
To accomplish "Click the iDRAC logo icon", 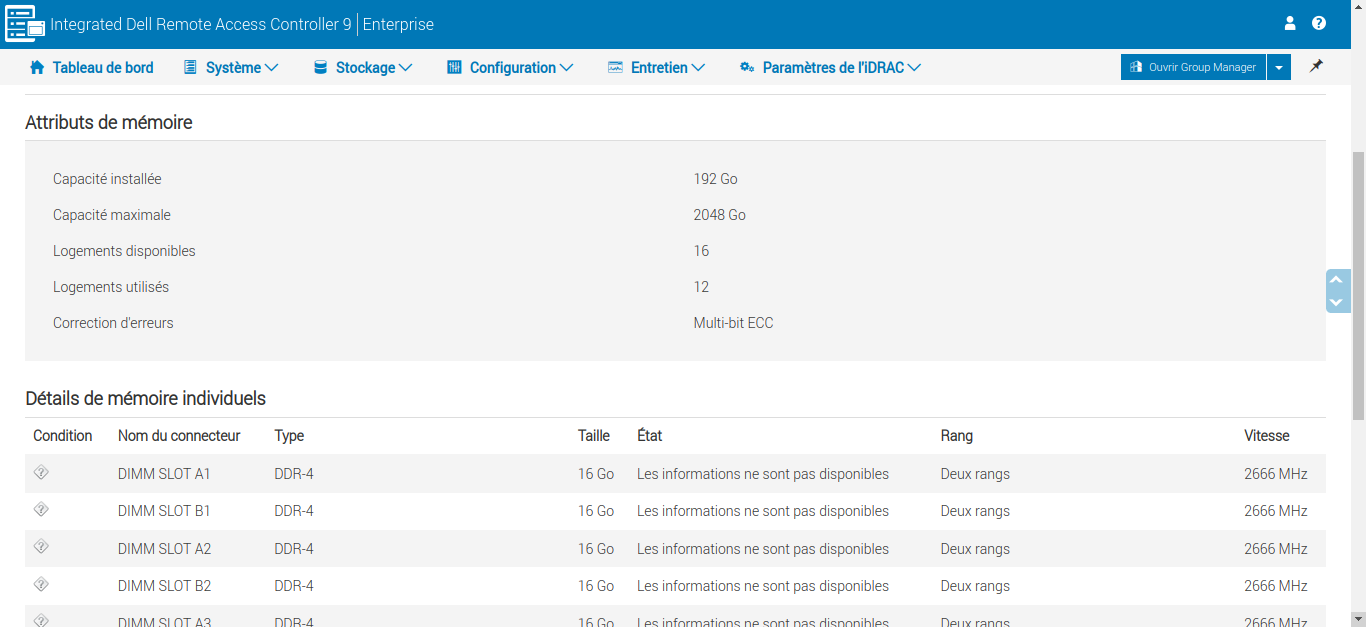I will click(x=25, y=24).
